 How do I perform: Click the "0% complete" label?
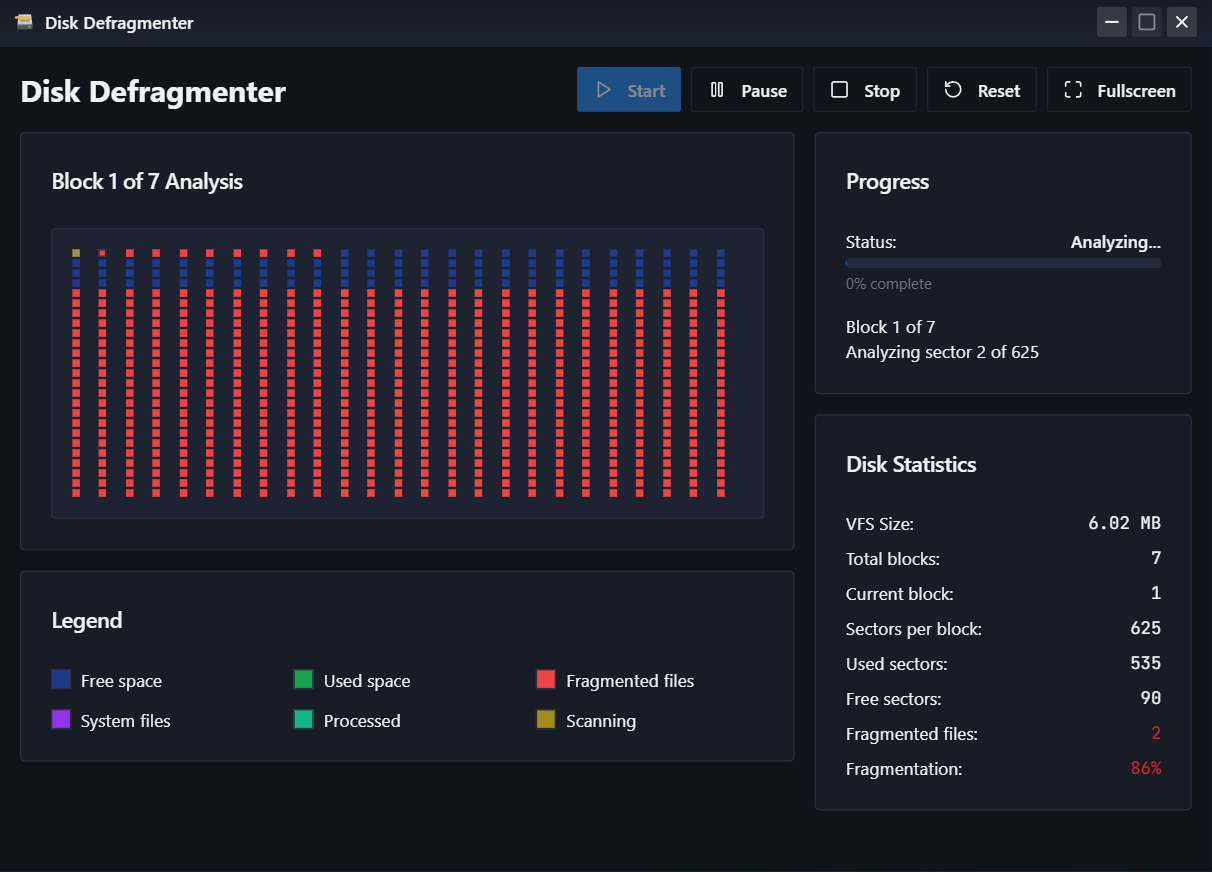(x=889, y=284)
